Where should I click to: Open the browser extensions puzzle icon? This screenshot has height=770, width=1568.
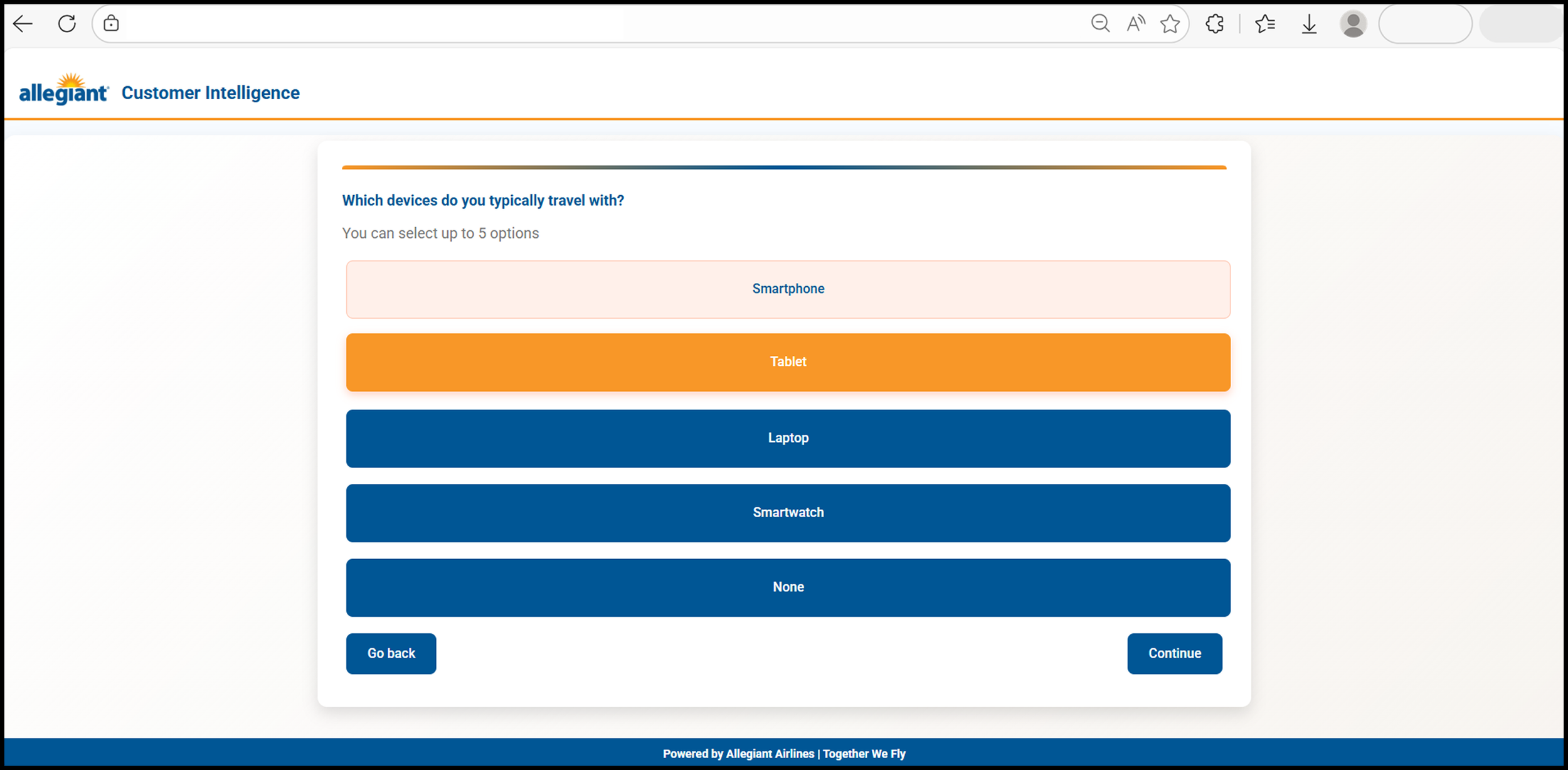(x=1215, y=24)
